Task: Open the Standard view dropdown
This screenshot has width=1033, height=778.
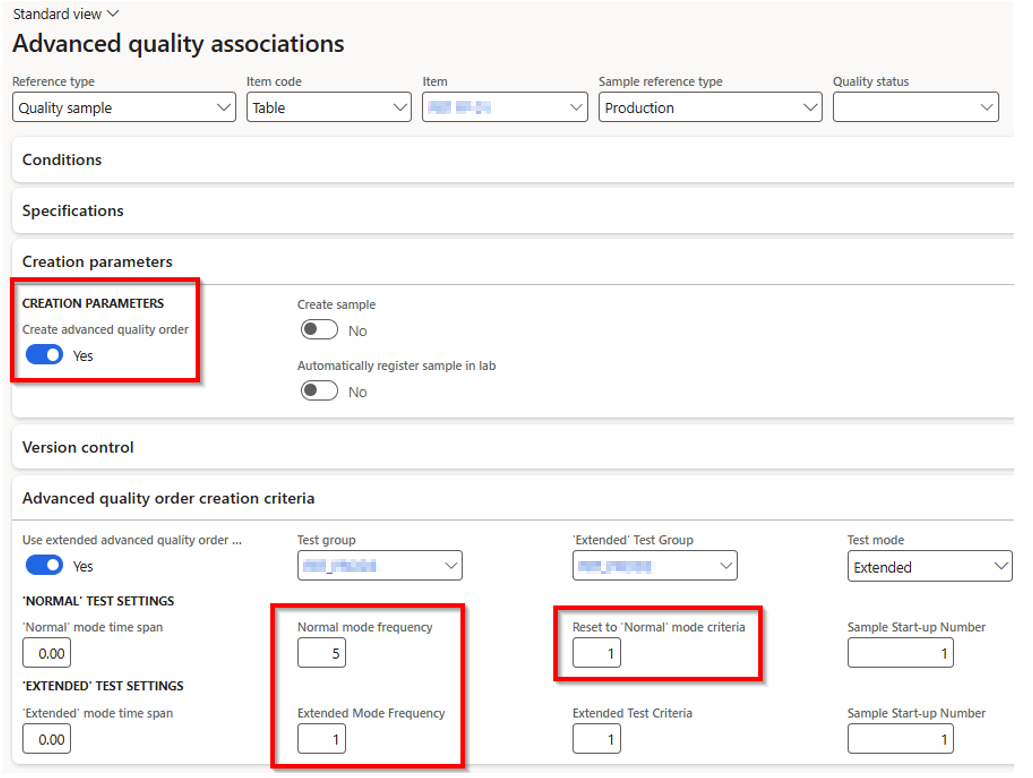Action: (x=66, y=14)
